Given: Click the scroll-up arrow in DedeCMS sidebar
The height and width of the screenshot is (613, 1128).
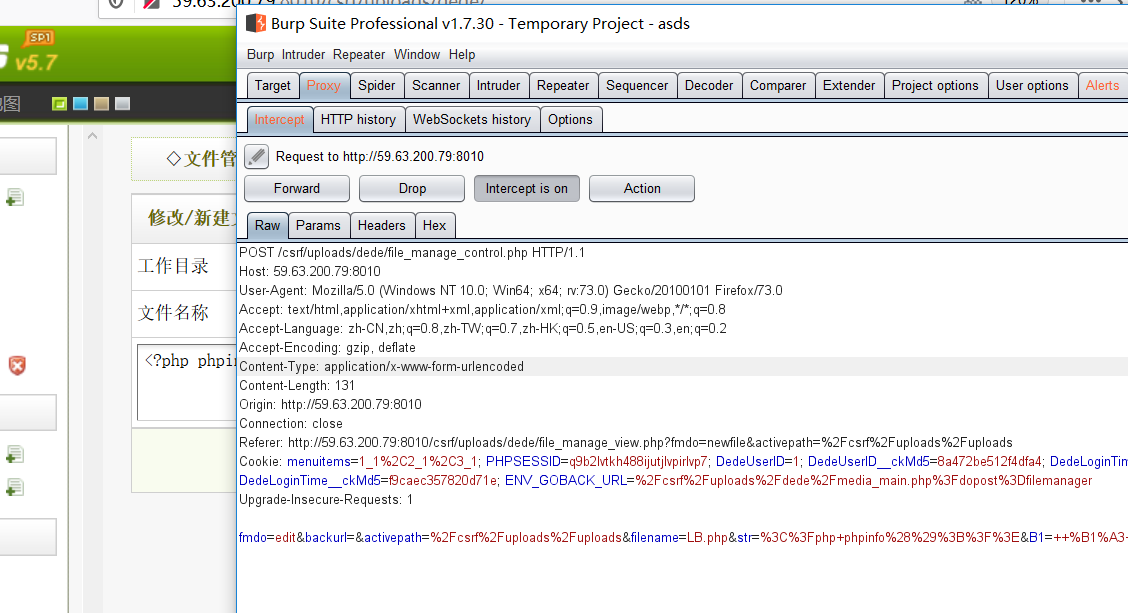Looking at the screenshot, I should [x=92, y=135].
